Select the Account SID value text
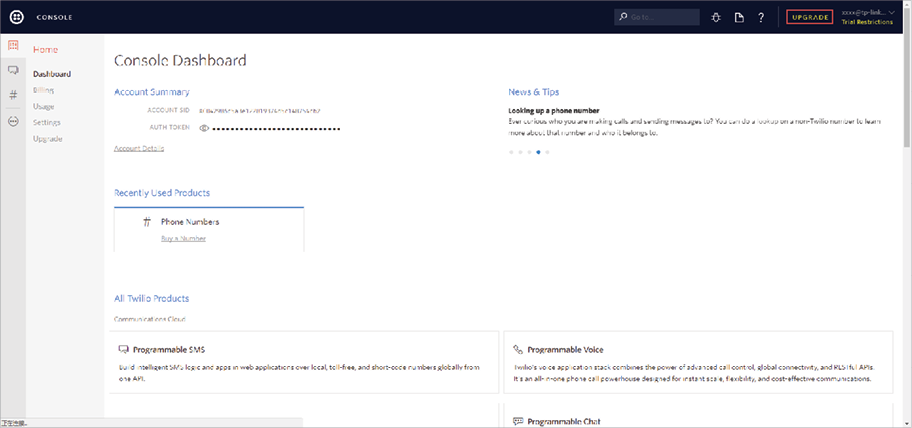The image size is (912, 428). [x=259, y=110]
